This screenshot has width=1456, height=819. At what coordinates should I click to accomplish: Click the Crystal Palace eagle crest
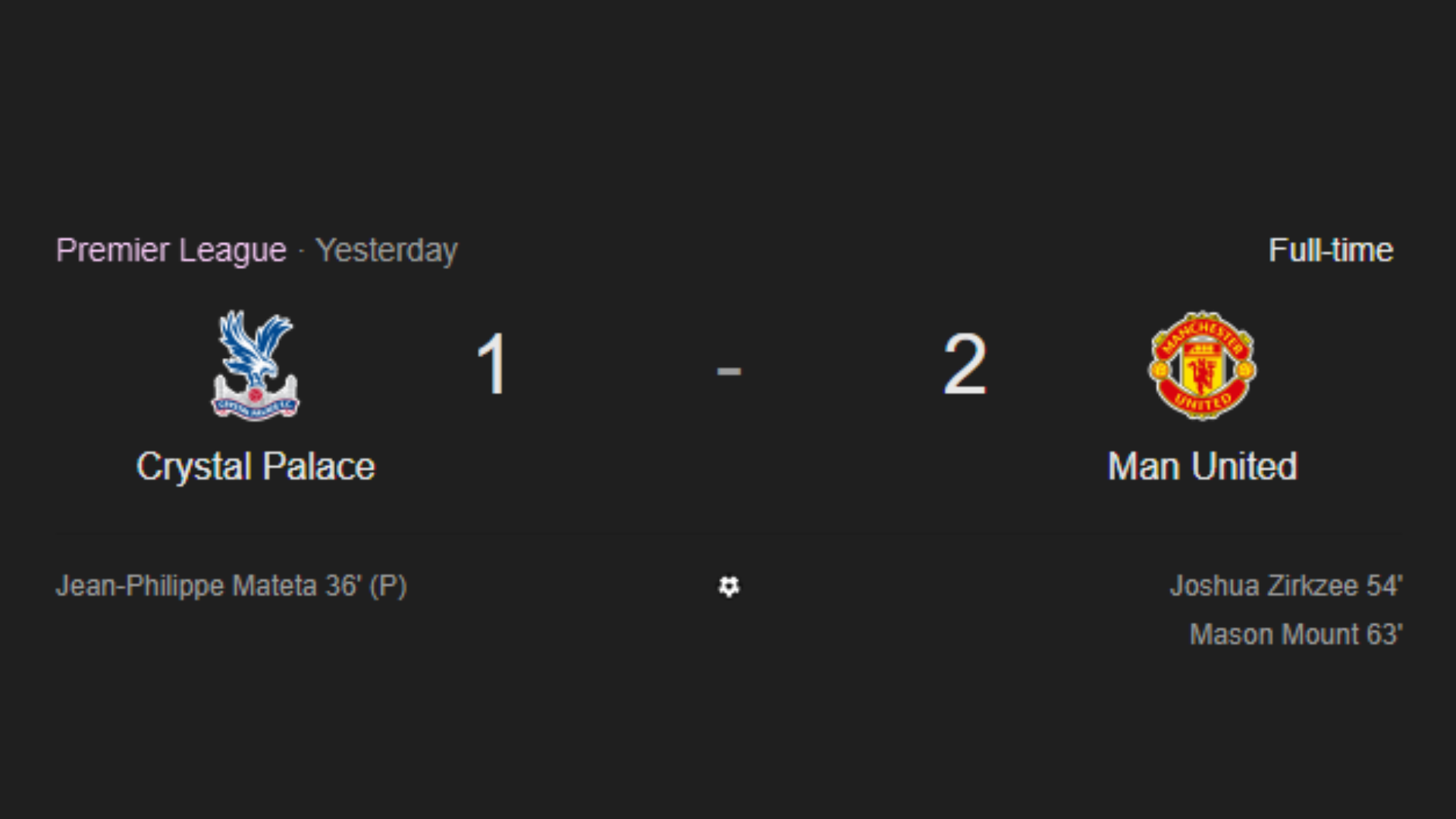coord(256,365)
